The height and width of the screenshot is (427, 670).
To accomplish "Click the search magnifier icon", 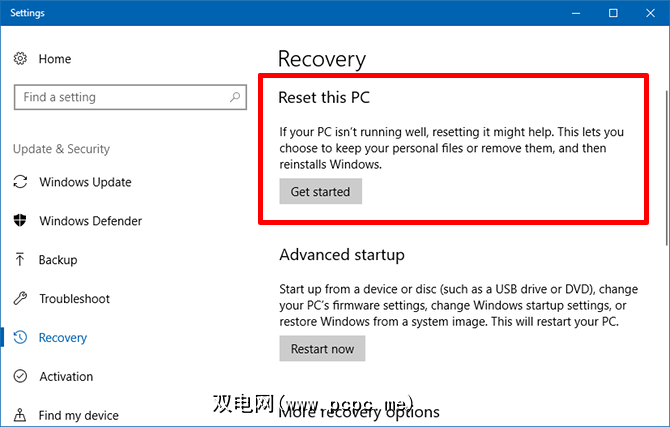I will click(236, 97).
